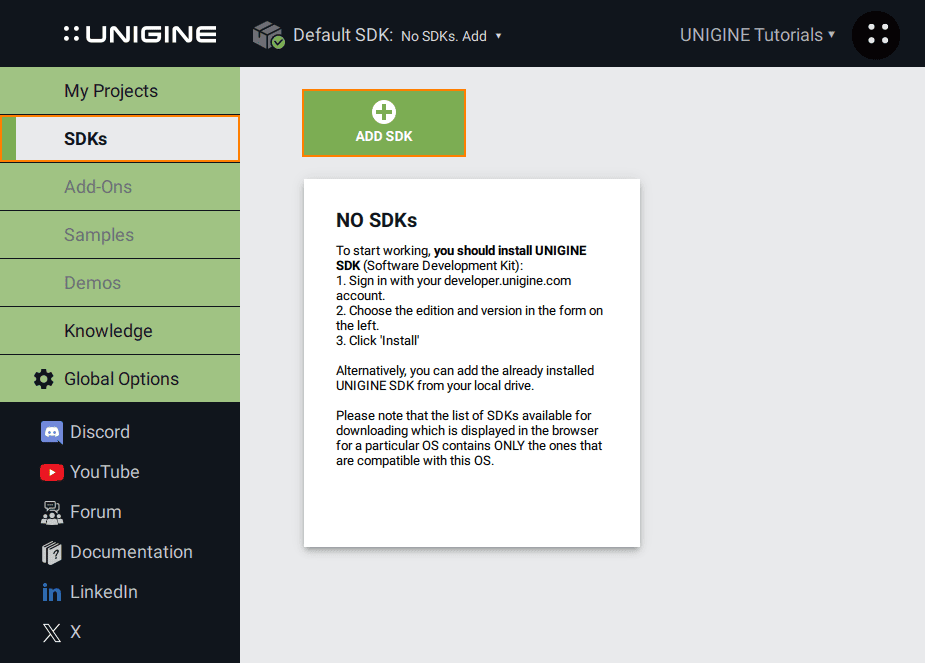Image resolution: width=925 pixels, height=663 pixels.
Task: Expand the UNIGINE Tutorials dropdown
Action: coord(757,34)
